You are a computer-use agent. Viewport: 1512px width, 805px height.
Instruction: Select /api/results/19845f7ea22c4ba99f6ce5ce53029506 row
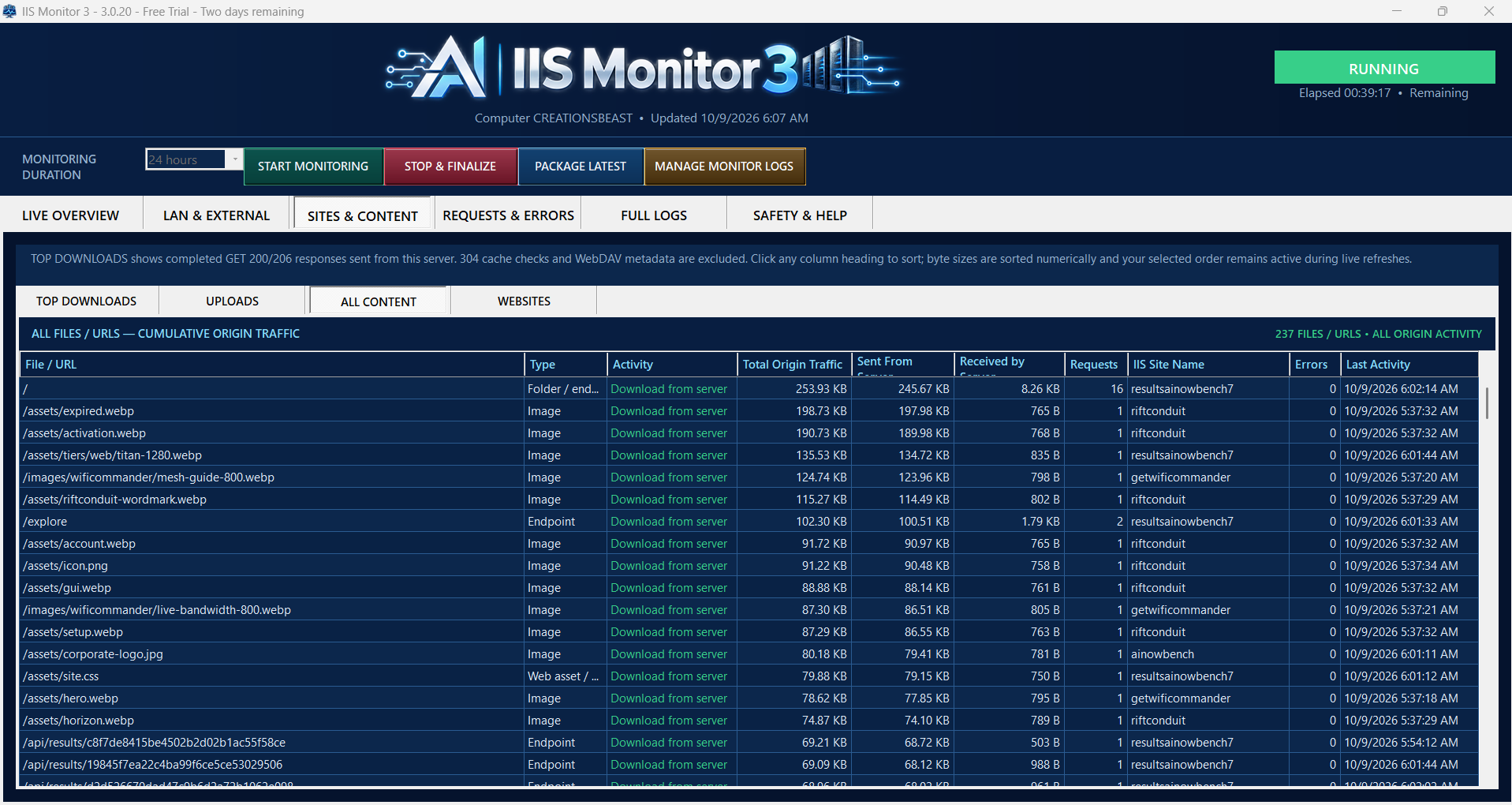coord(749,765)
